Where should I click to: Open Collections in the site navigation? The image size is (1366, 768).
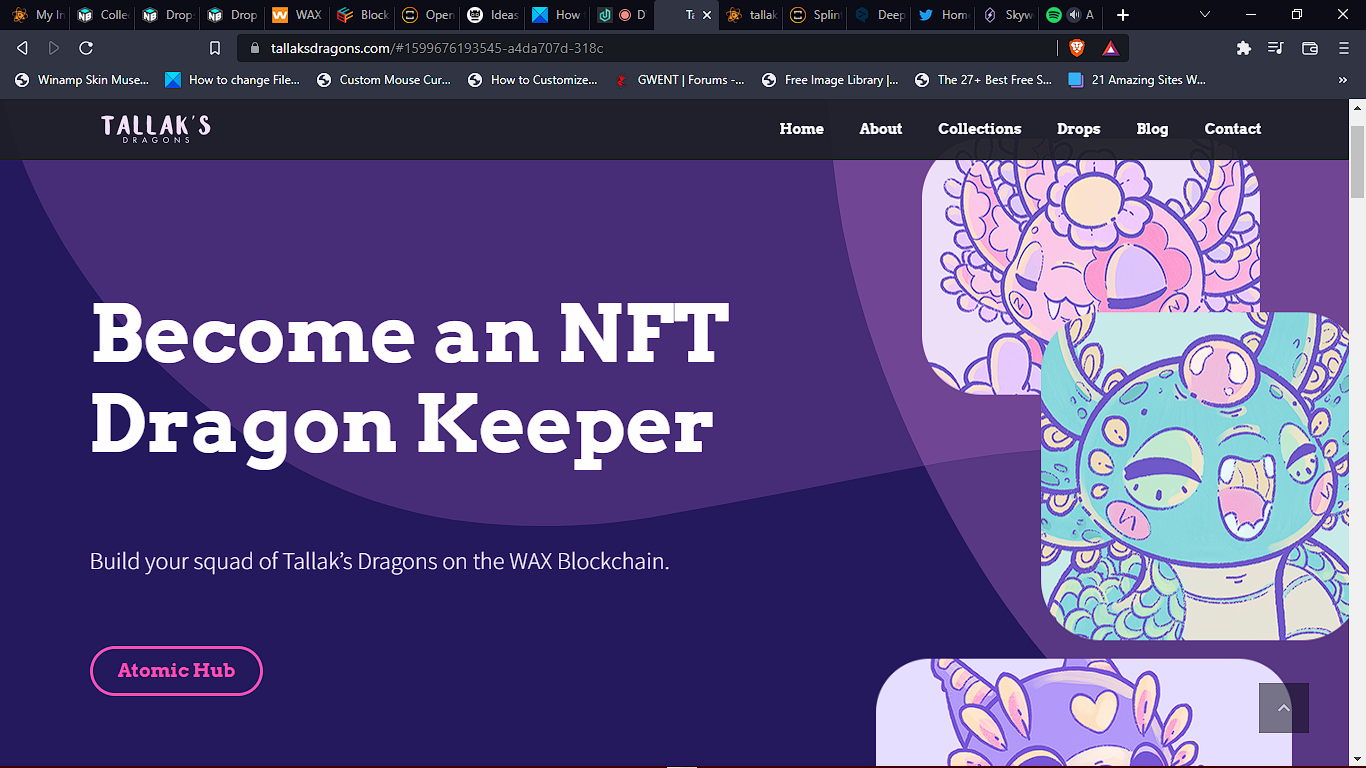pyautogui.click(x=980, y=129)
